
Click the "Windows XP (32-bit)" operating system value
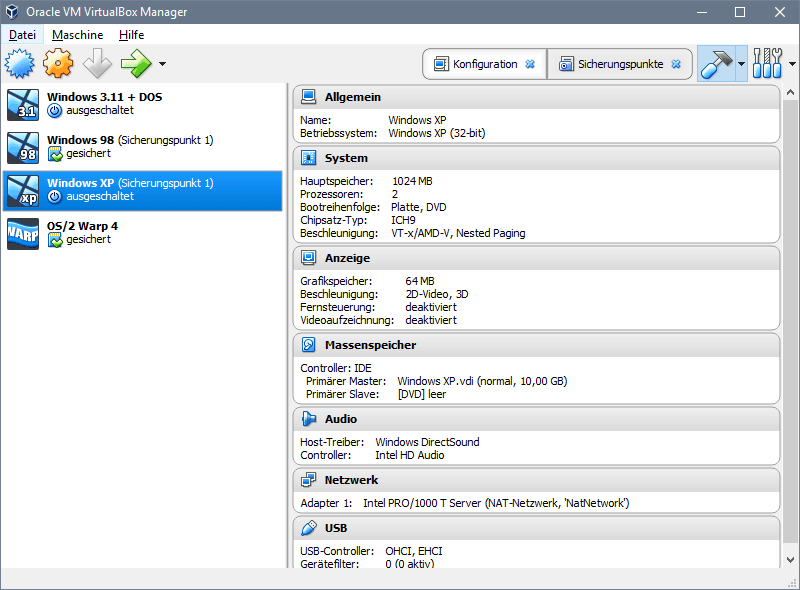[x=437, y=133]
